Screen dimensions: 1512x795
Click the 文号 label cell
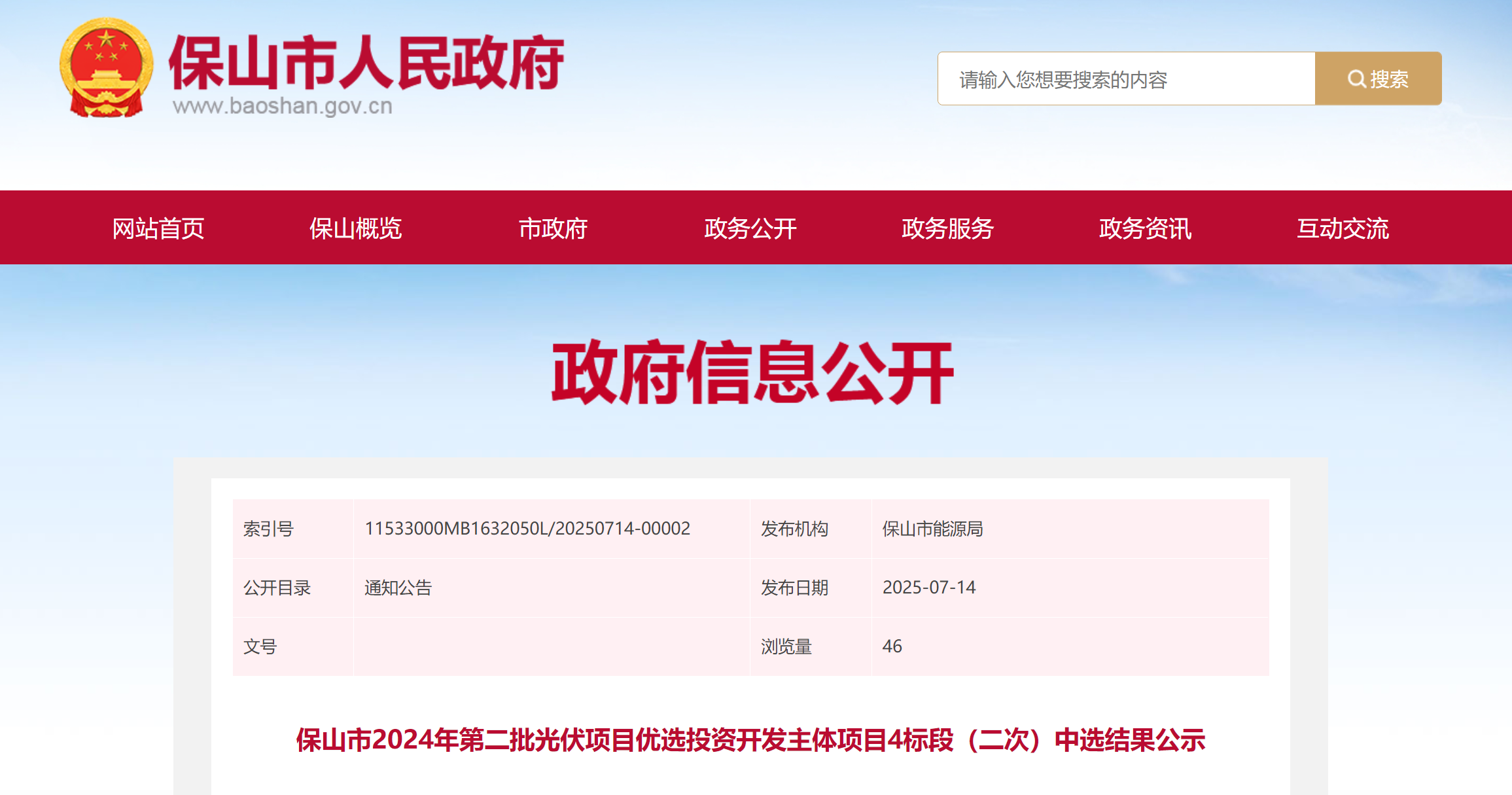pos(293,646)
